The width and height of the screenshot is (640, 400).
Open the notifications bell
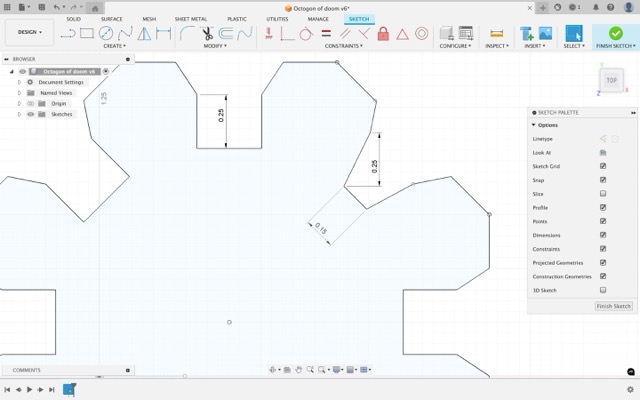[596, 7]
